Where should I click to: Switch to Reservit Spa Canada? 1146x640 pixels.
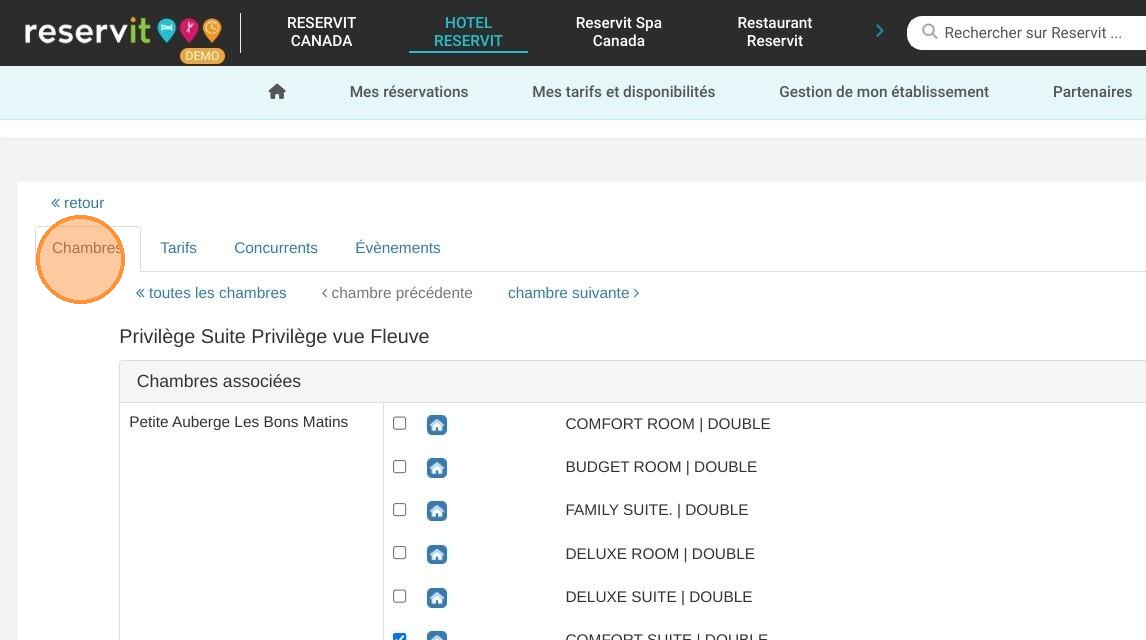pyautogui.click(x=618, y=32)
